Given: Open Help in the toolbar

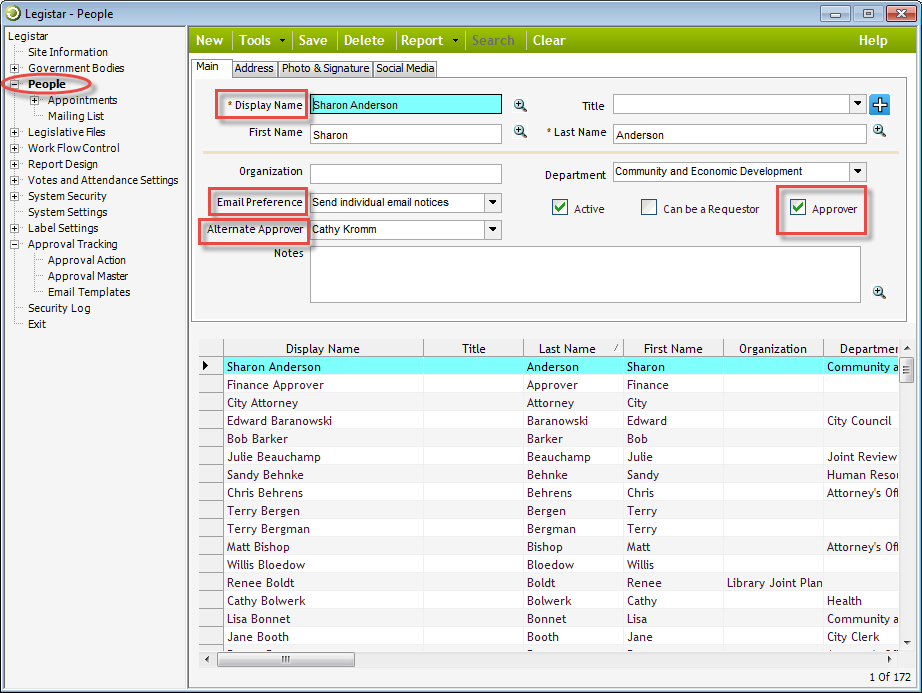Looking at the screenshot, I should point(873,41).
